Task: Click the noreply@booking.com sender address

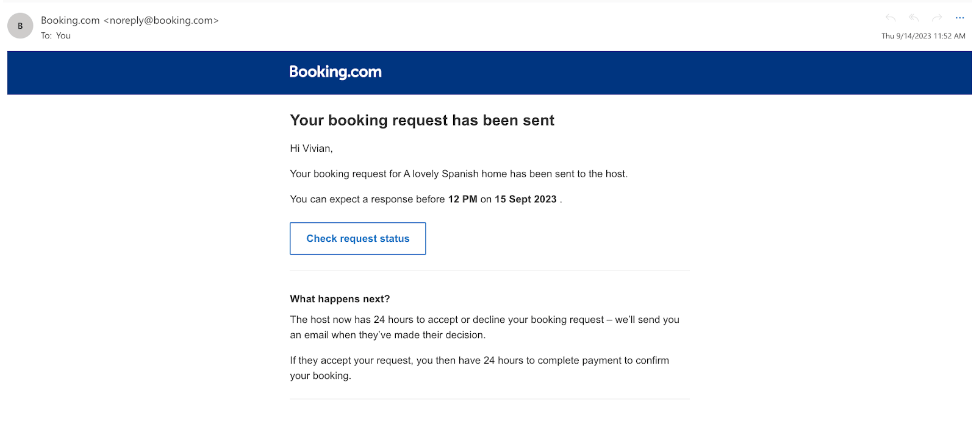Action: point(161,20)
